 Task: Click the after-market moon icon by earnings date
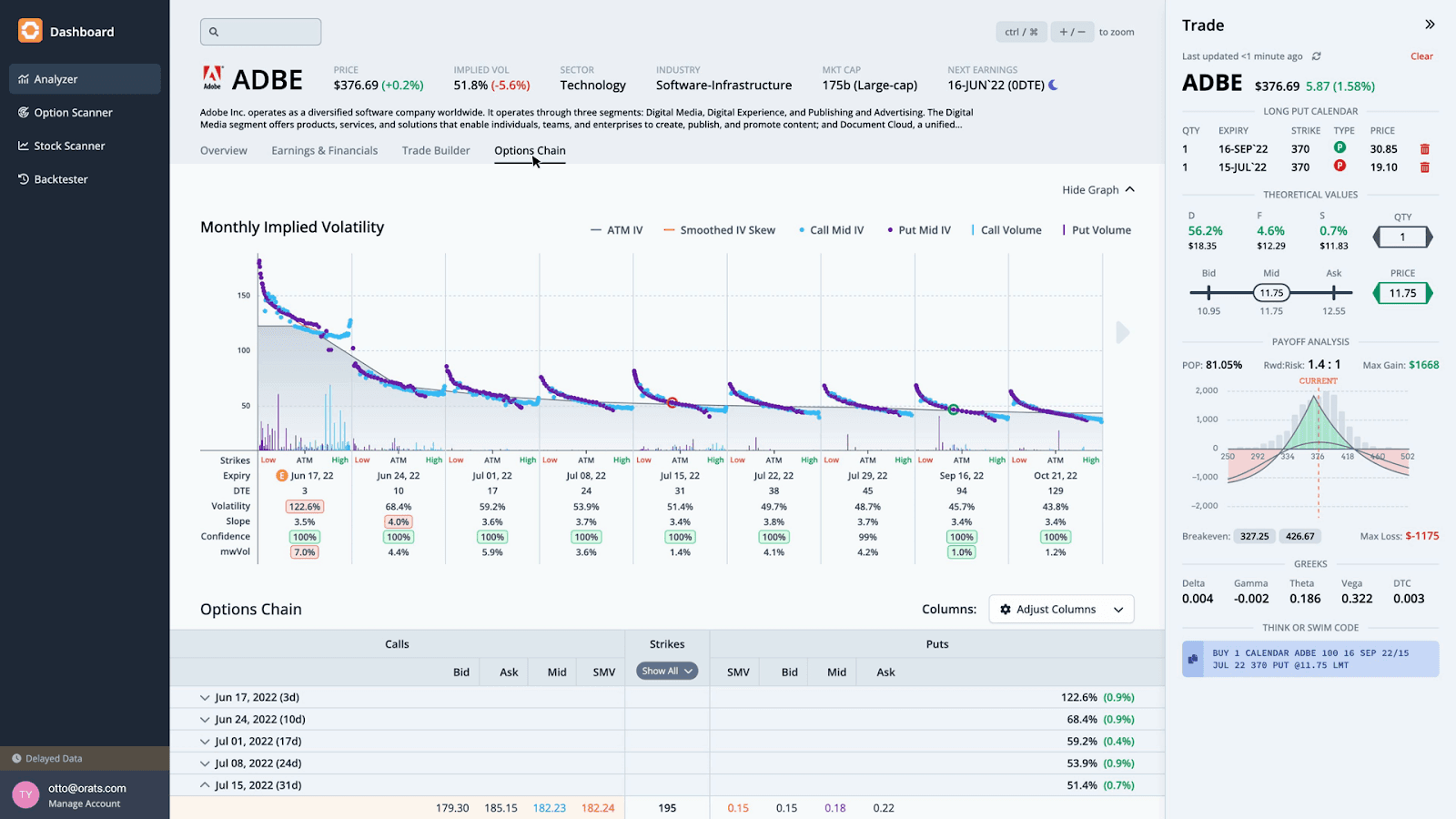(x=1053, y=86)
